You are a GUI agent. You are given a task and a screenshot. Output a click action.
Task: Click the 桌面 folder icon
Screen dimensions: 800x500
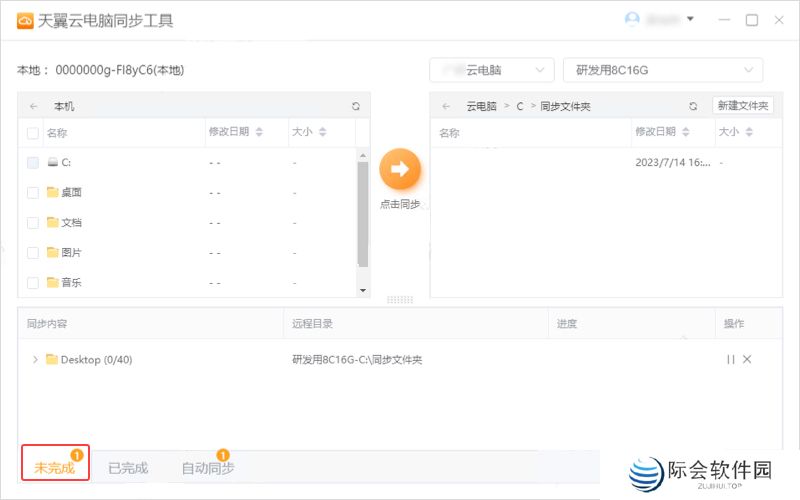point(53,192)
